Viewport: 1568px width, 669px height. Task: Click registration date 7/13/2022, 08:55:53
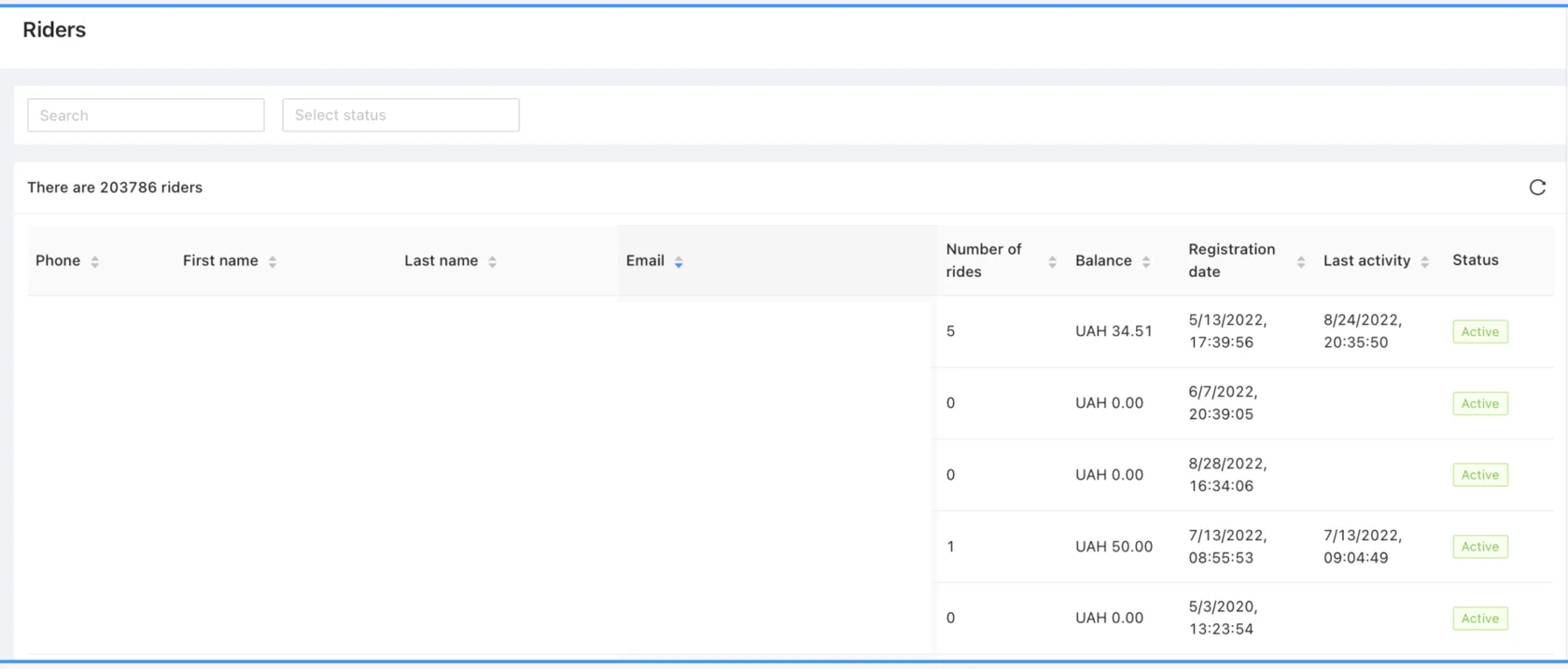(1227, 547)
